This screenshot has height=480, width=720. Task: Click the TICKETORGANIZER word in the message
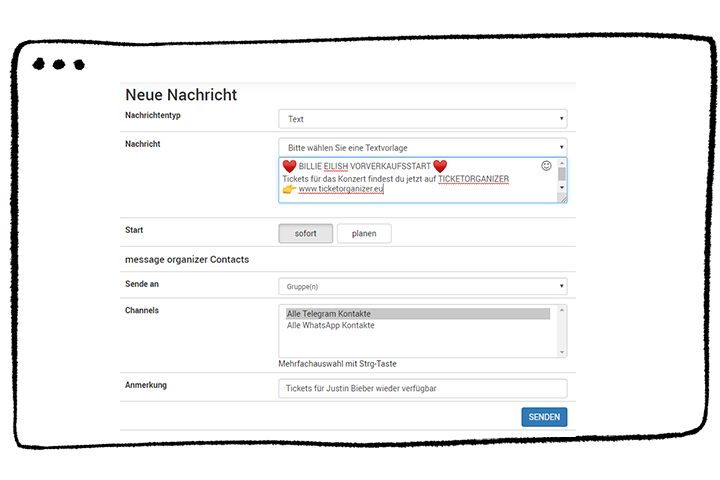pyautogui.click(x=473, y=179)
